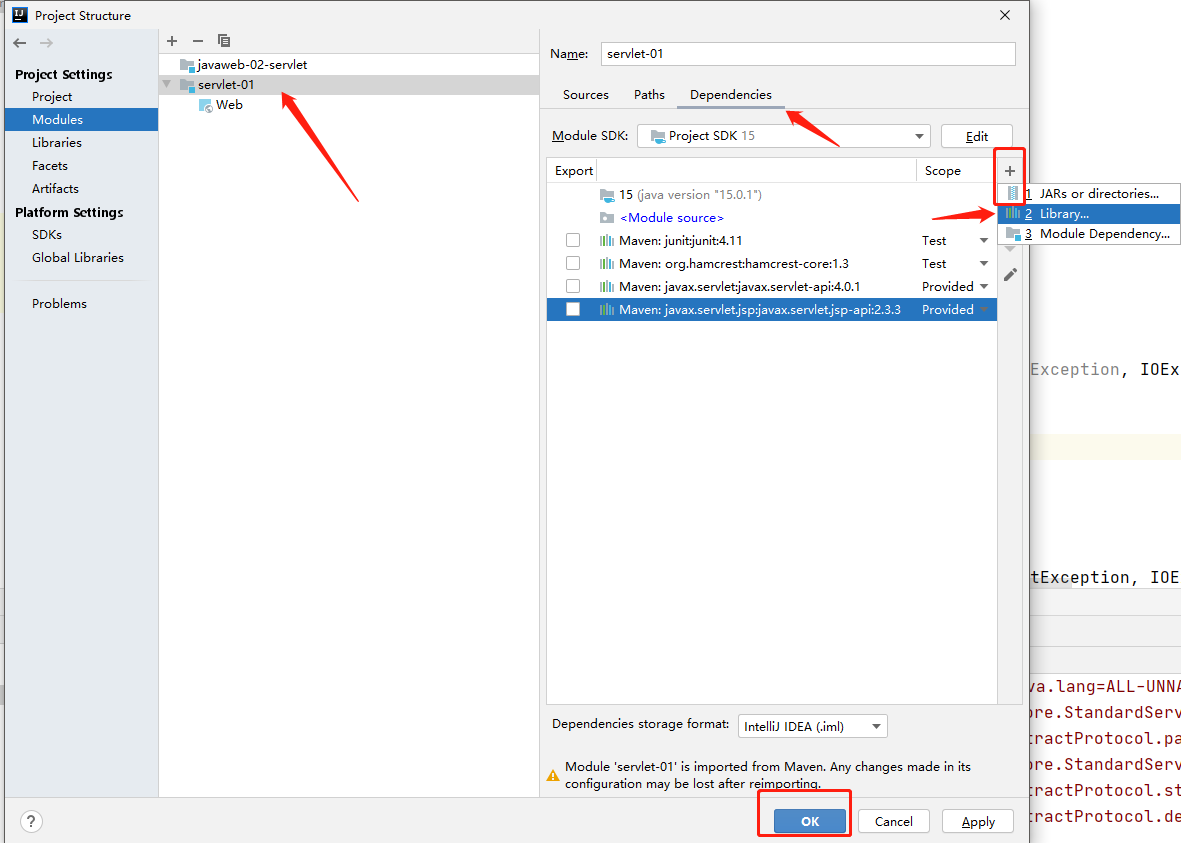Switch to the Sources tab
Viewport: 1181px width, 843px height.
[x=585, y=95]
